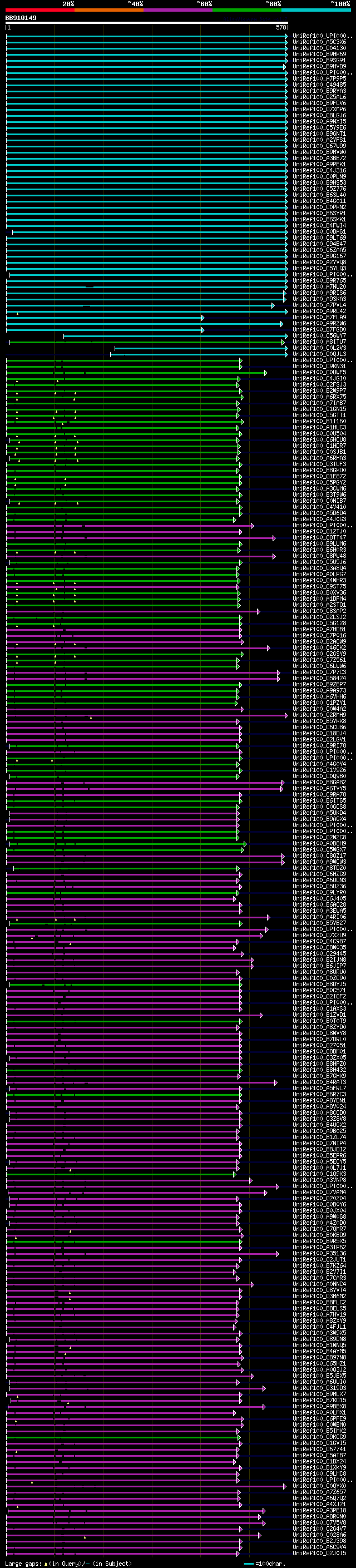
Task: Click hit UniRef100_A0NNC4
Action: click(319, 1284)
